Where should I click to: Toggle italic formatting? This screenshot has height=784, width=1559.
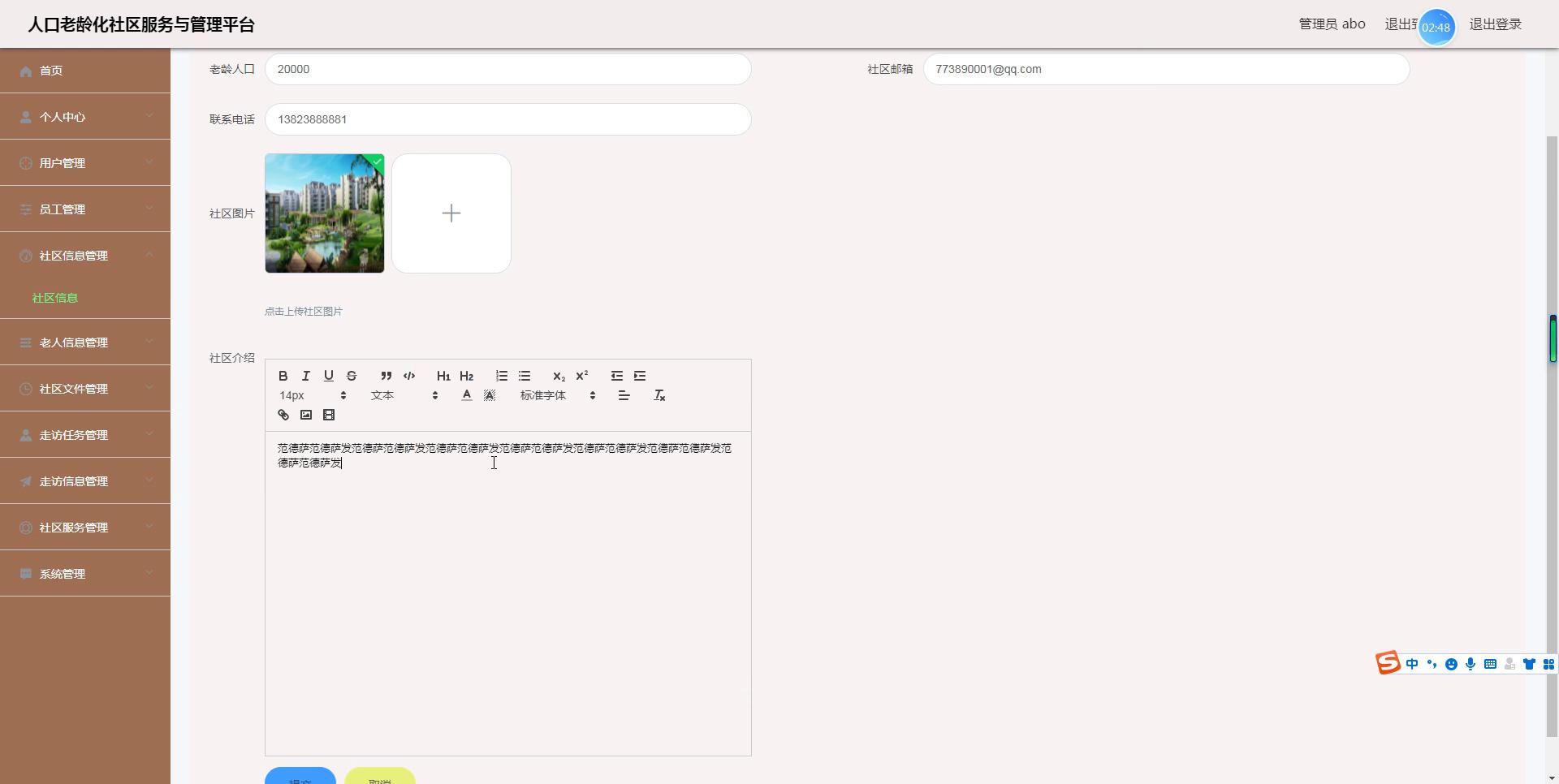click(306, 376)
